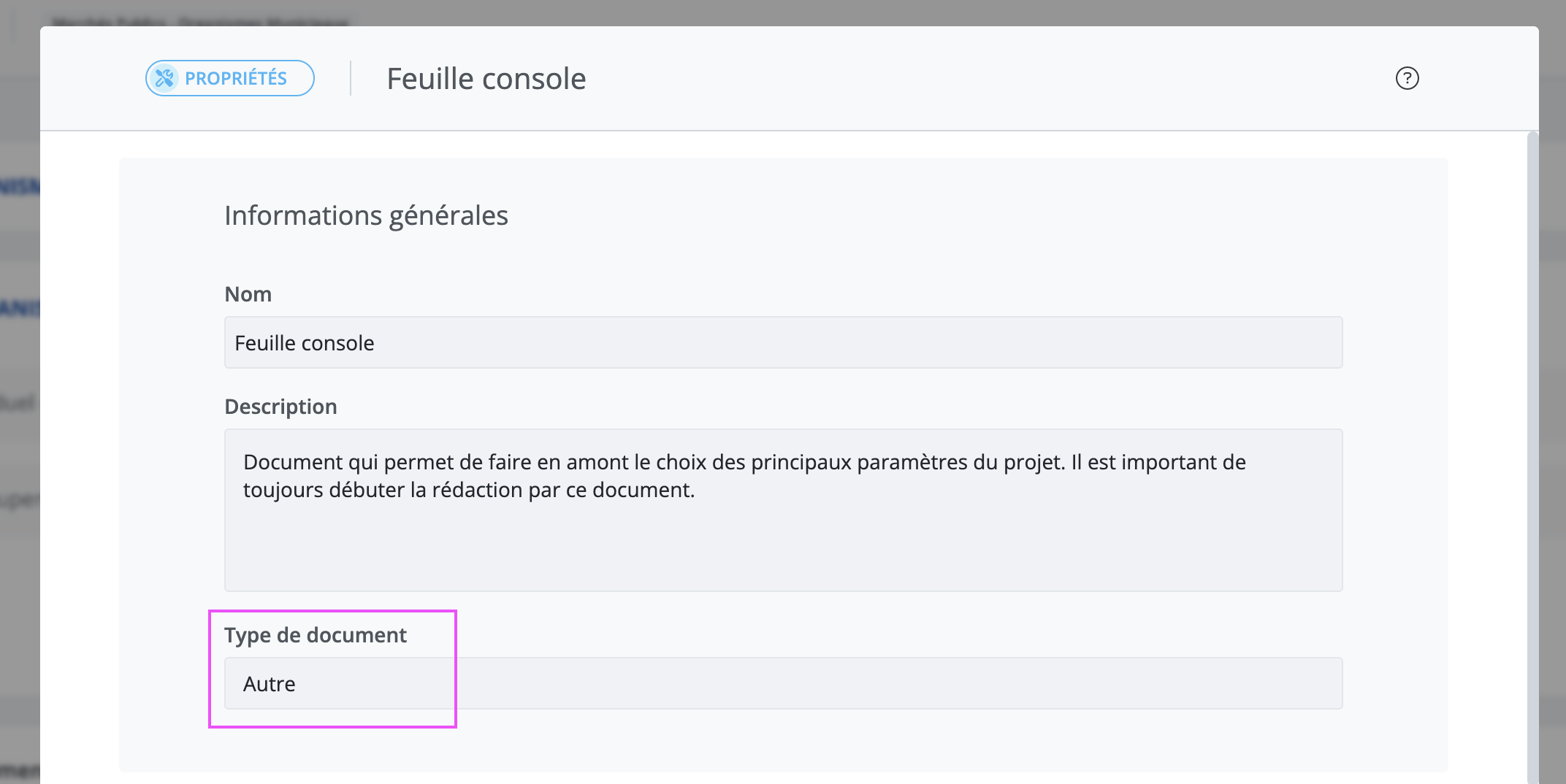Open help with the question mark icon
The image size is (1566, 784).
coord(1407,78)
